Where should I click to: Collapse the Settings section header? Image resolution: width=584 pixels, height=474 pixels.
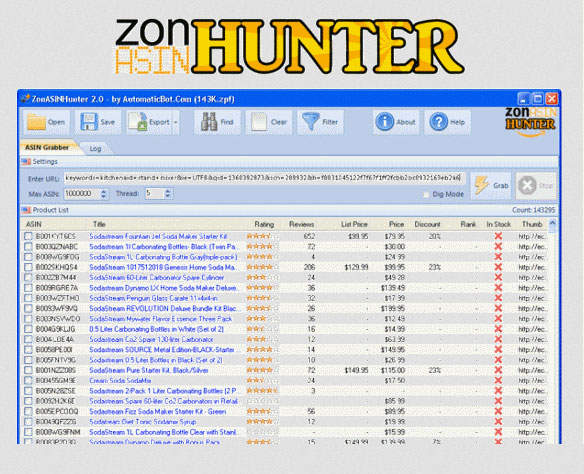coord(289,162)
